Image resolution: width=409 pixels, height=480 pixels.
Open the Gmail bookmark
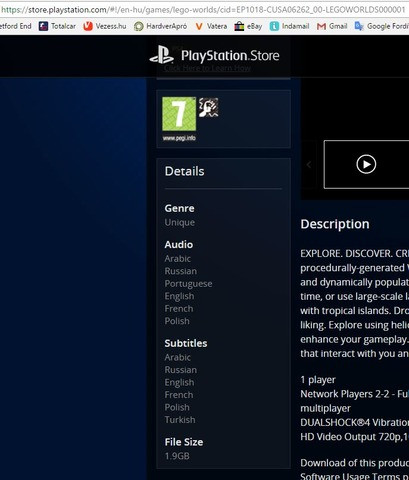[x=332, y=26]
